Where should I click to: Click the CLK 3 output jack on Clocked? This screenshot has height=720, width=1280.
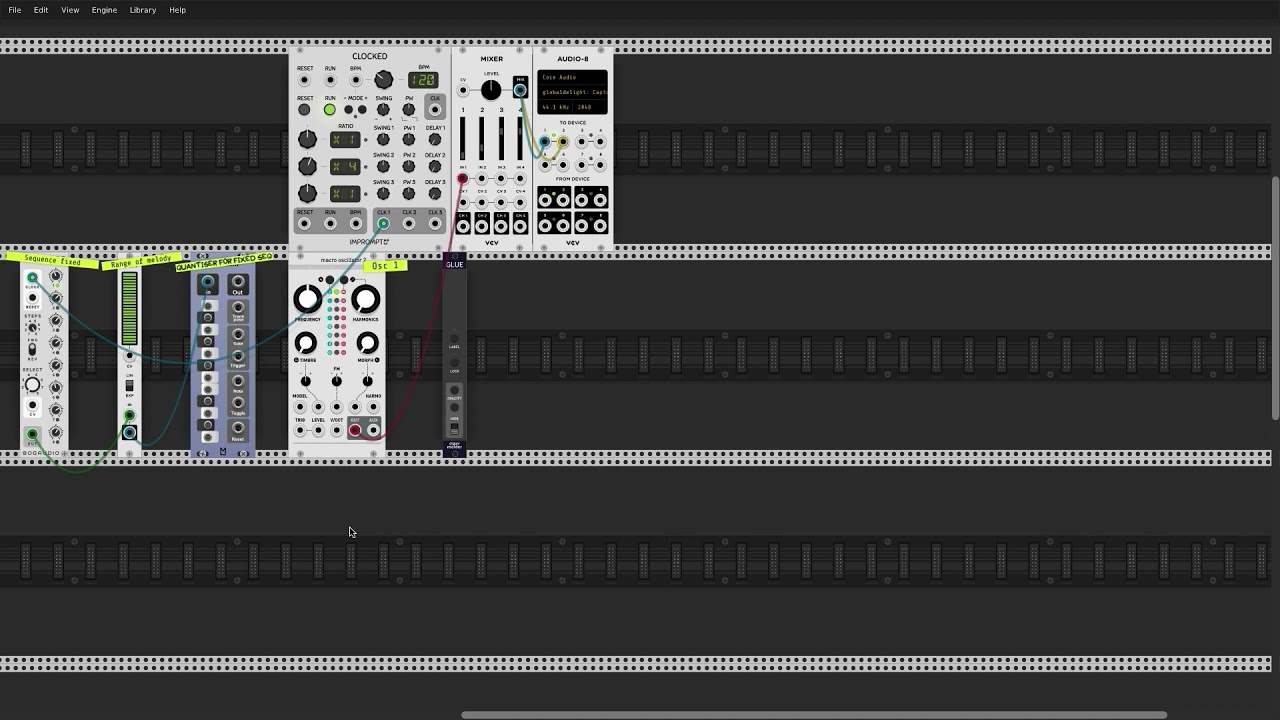click(x=435, y=223)
